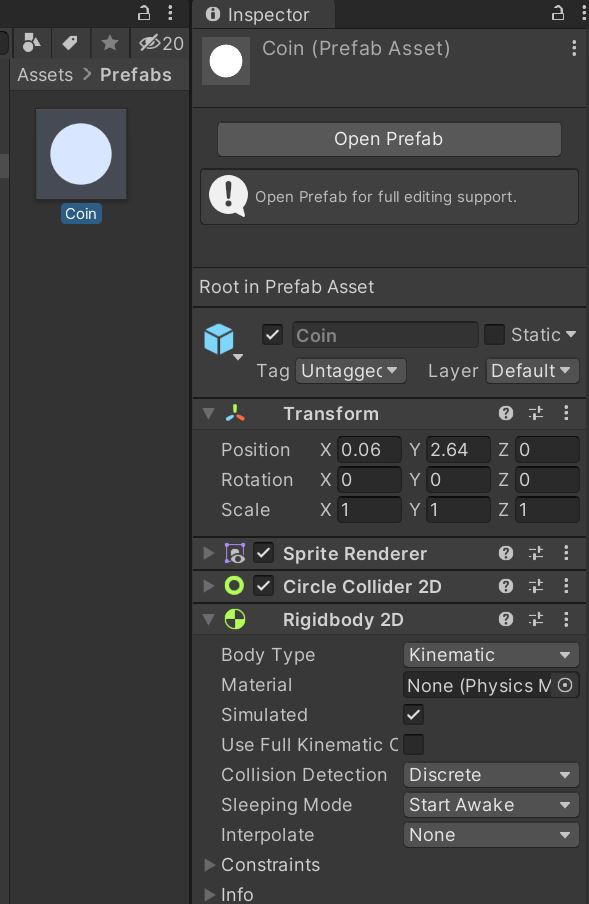The width and height of the screenshot is (589, 904).
Task: Expand the Sprite Renderer component
Action: [209, 553]
